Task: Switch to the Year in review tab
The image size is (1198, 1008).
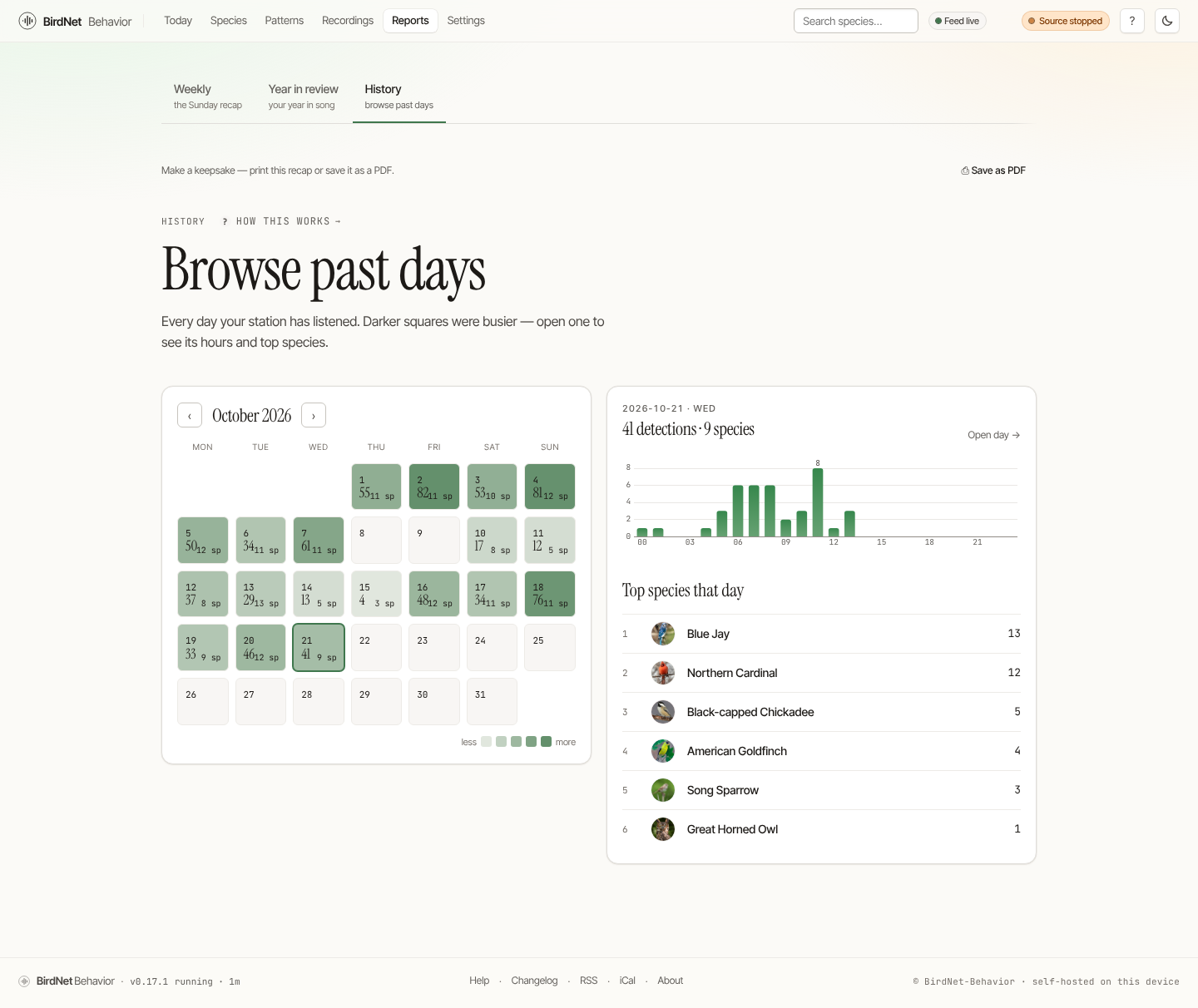Action: pos(304,96)
